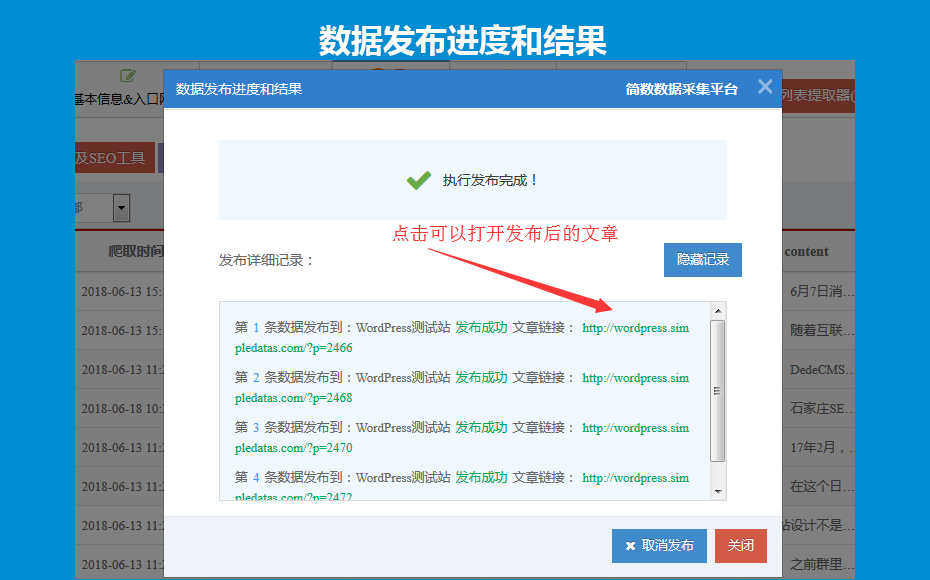The height and width of the screenshot is (580, 930).
Task: Open the dropdown arrow in the background filter
Action: [x=121, y=208]
